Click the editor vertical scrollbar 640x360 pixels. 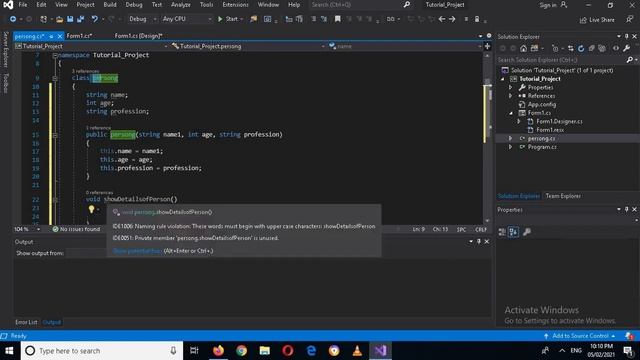click(x=487, y=137)
